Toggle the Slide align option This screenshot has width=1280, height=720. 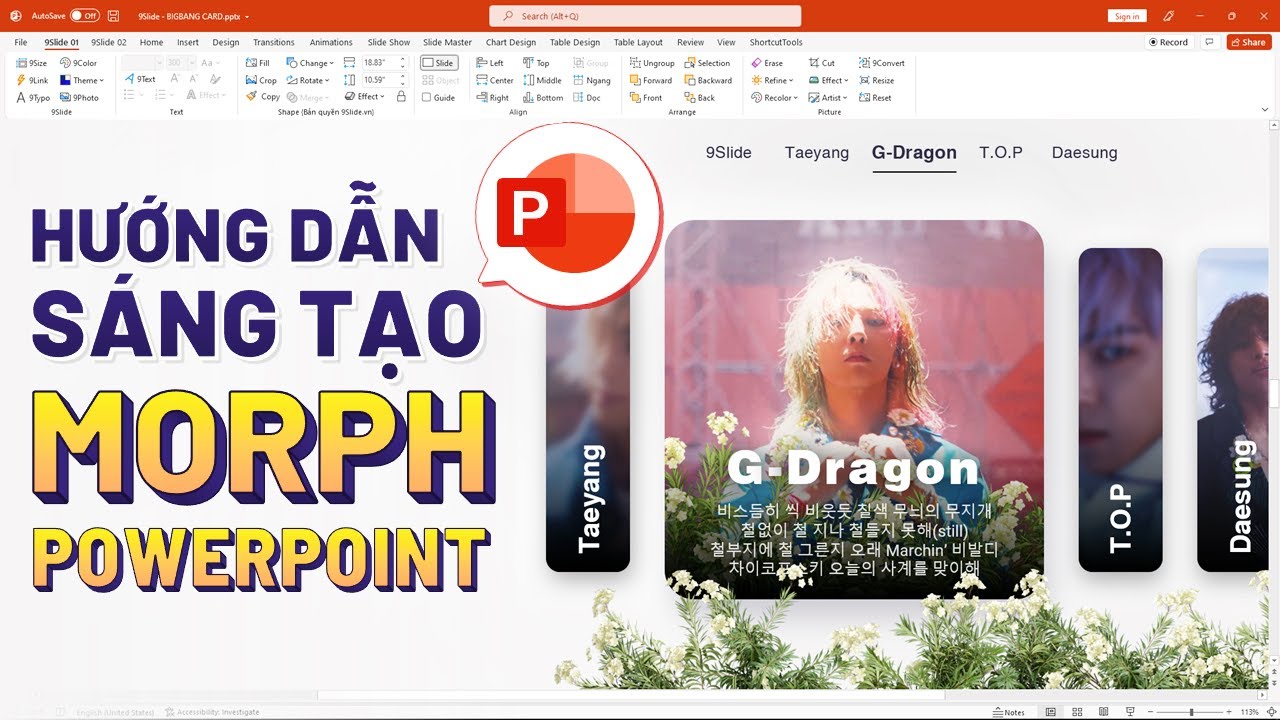438,63
